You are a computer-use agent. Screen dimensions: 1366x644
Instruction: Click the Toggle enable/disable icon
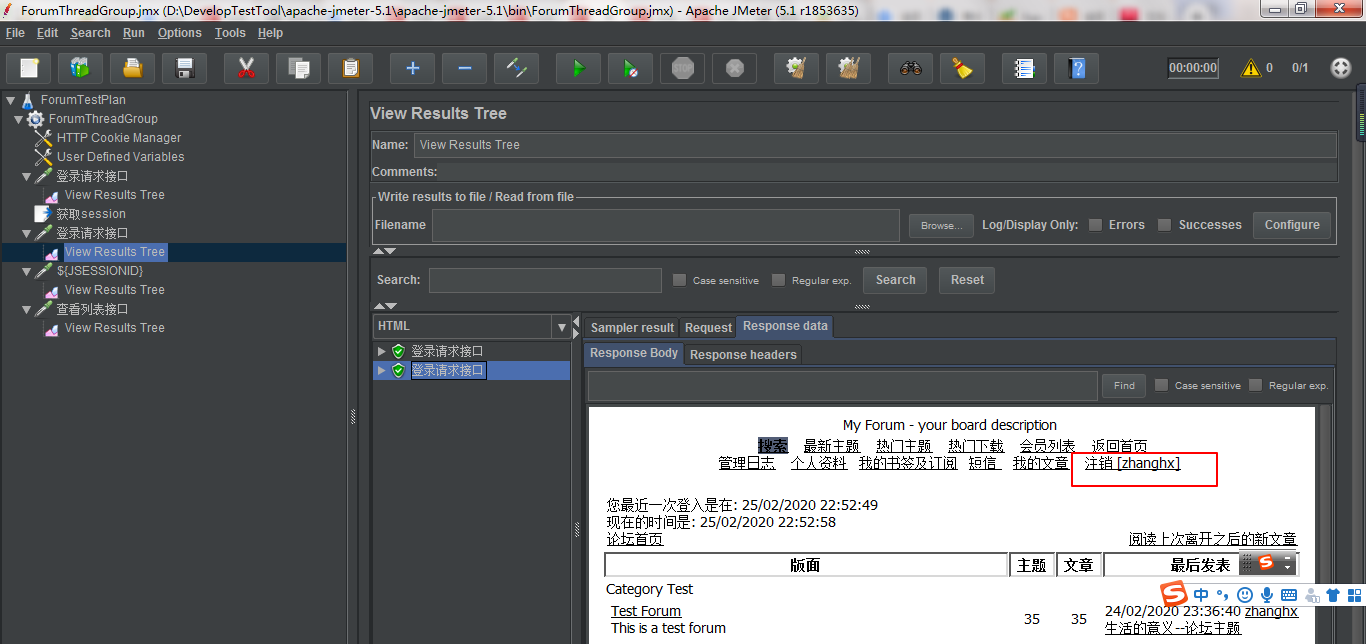516,68
